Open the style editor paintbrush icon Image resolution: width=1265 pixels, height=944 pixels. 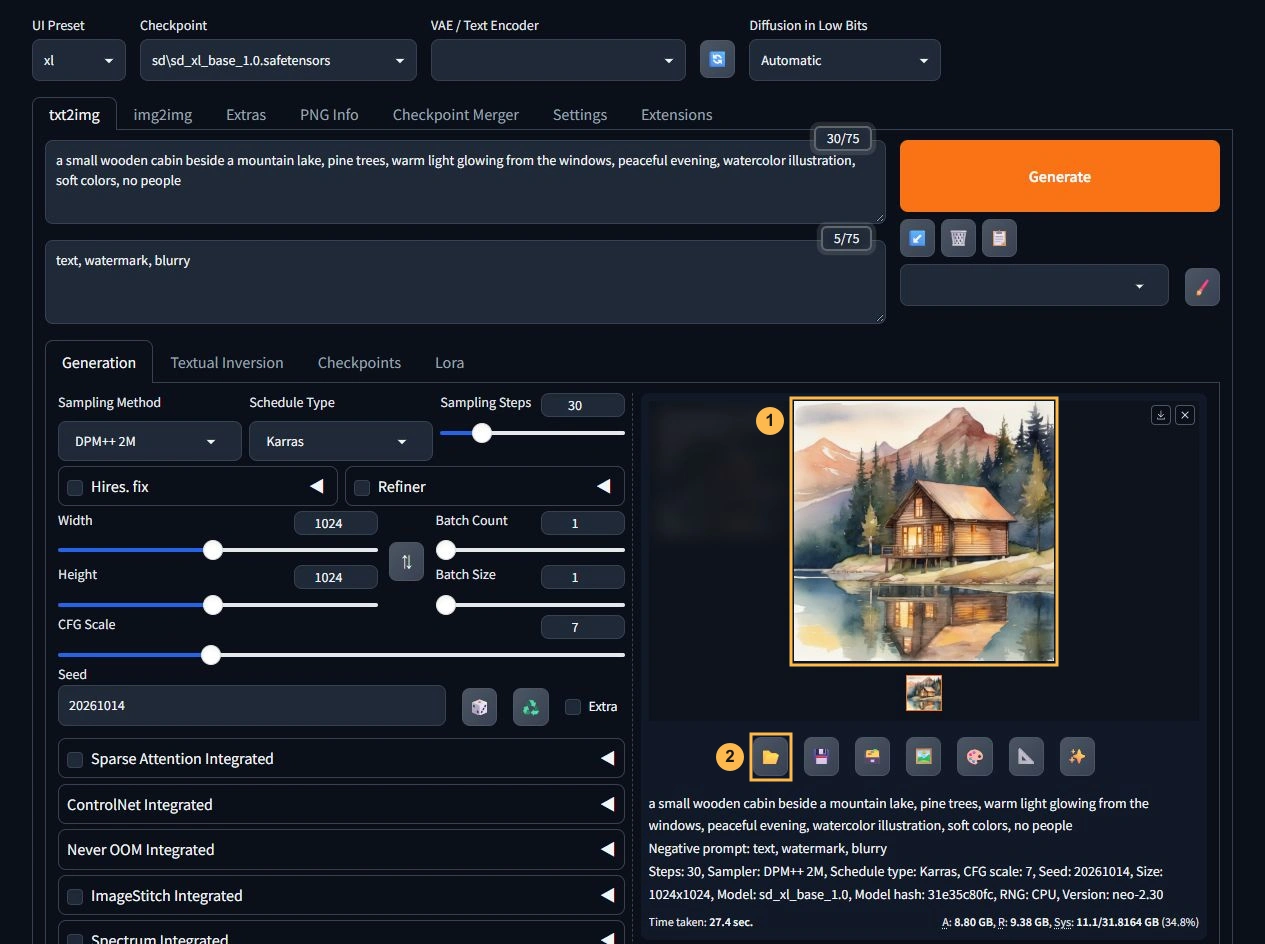point(1202,287)
